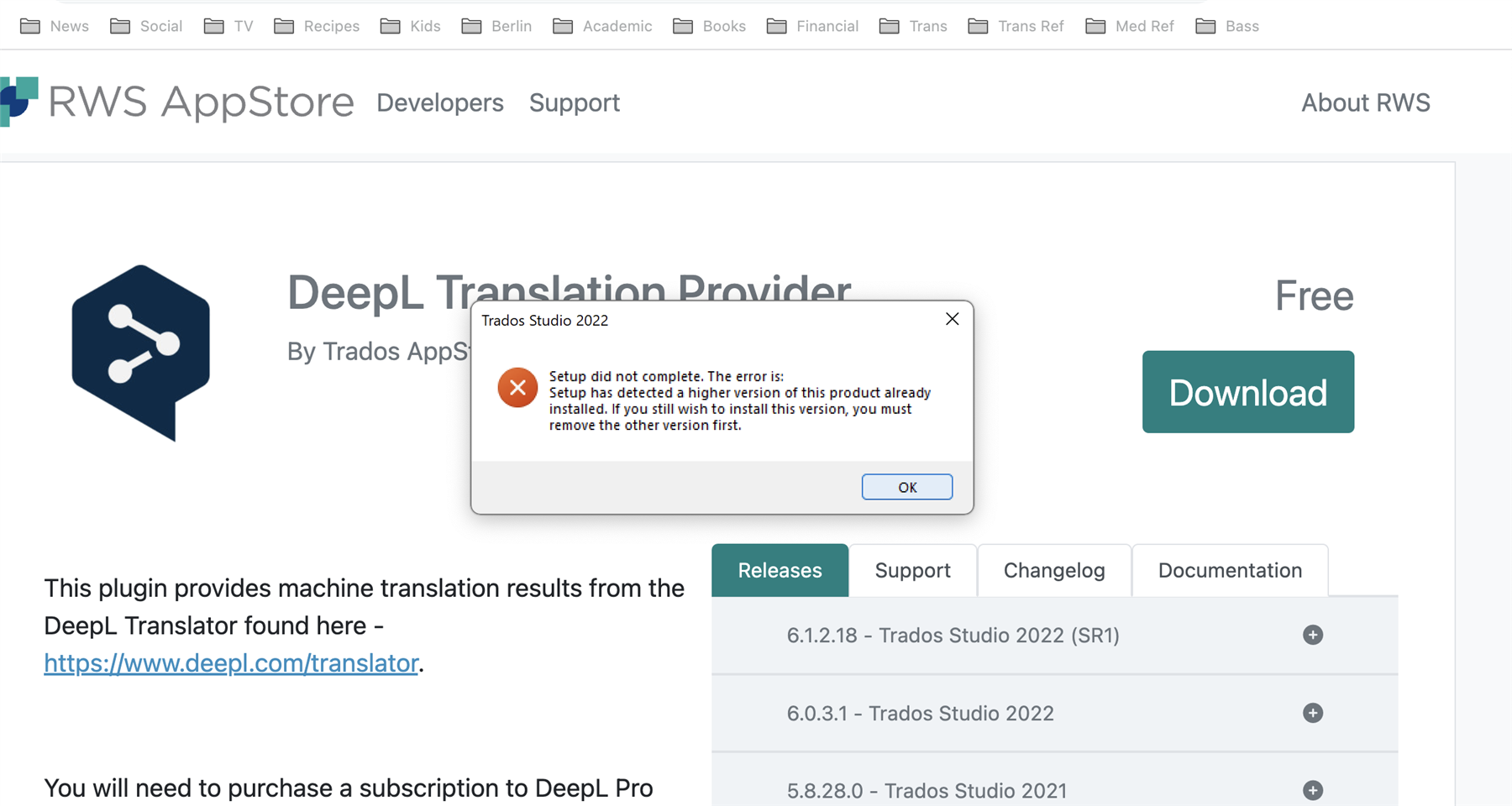This screenshot has height=806, width=1512.
Task: Close the Trados Studio 2022 dialog
Action: [x=952, y=319]
